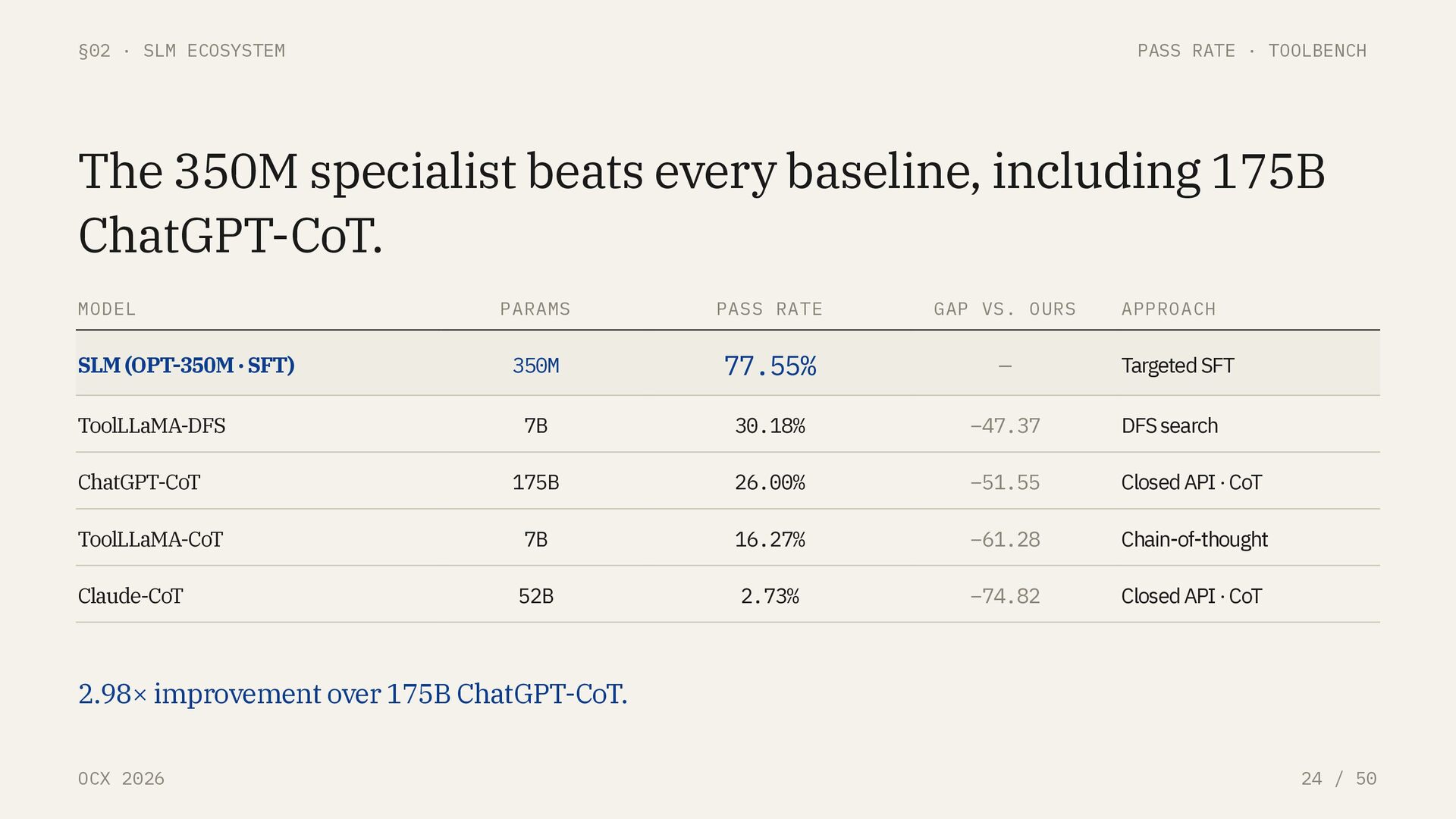Click the slide title about the 350M specialist
Screen dimensions: 1456x819
click(x=701, y=202)
